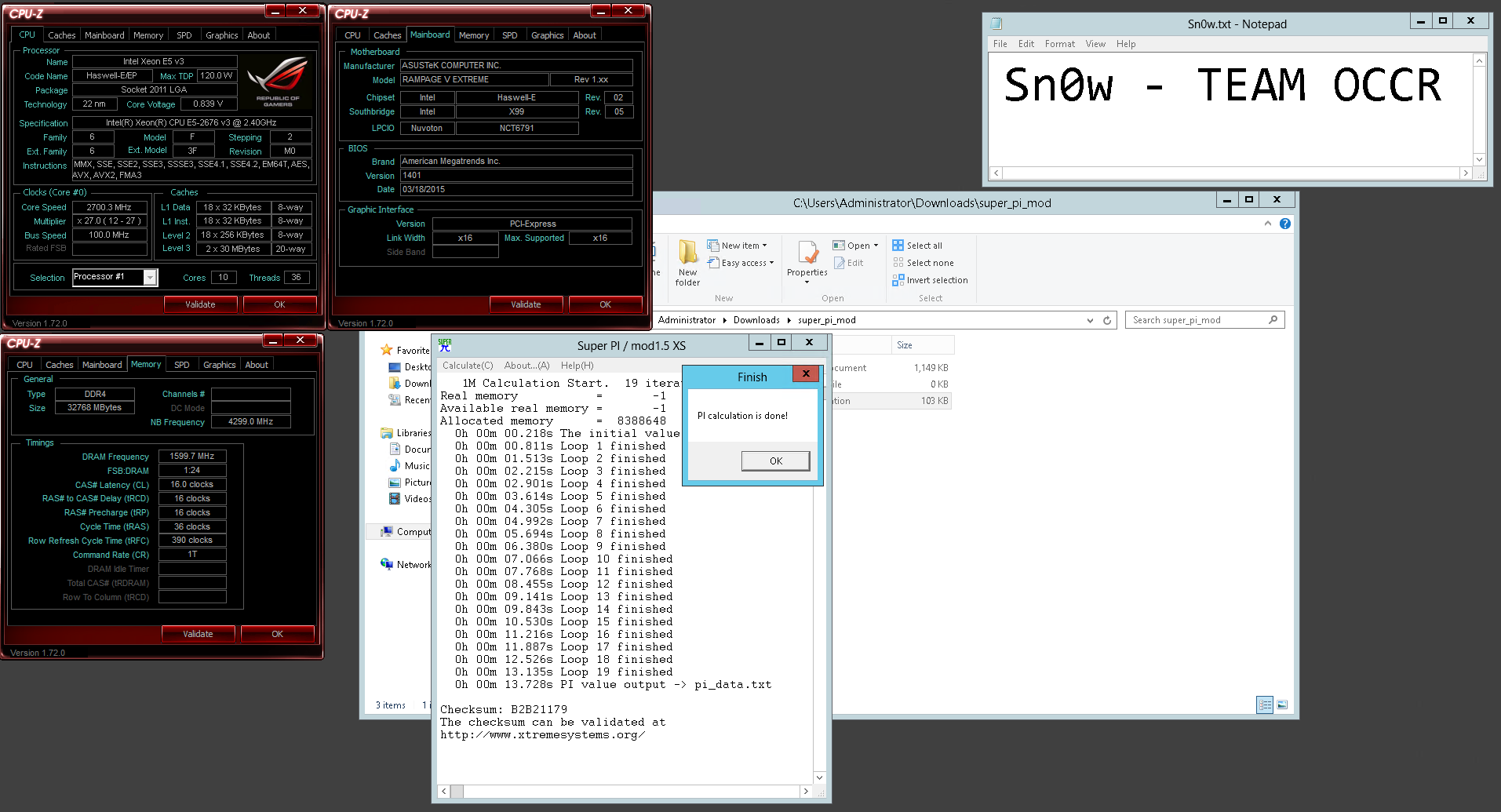Viewport: 1501px width, 812px height.
Task: Click Select all in Explorer ribbon
Action: pyautogui.click(x=917, y=246)
